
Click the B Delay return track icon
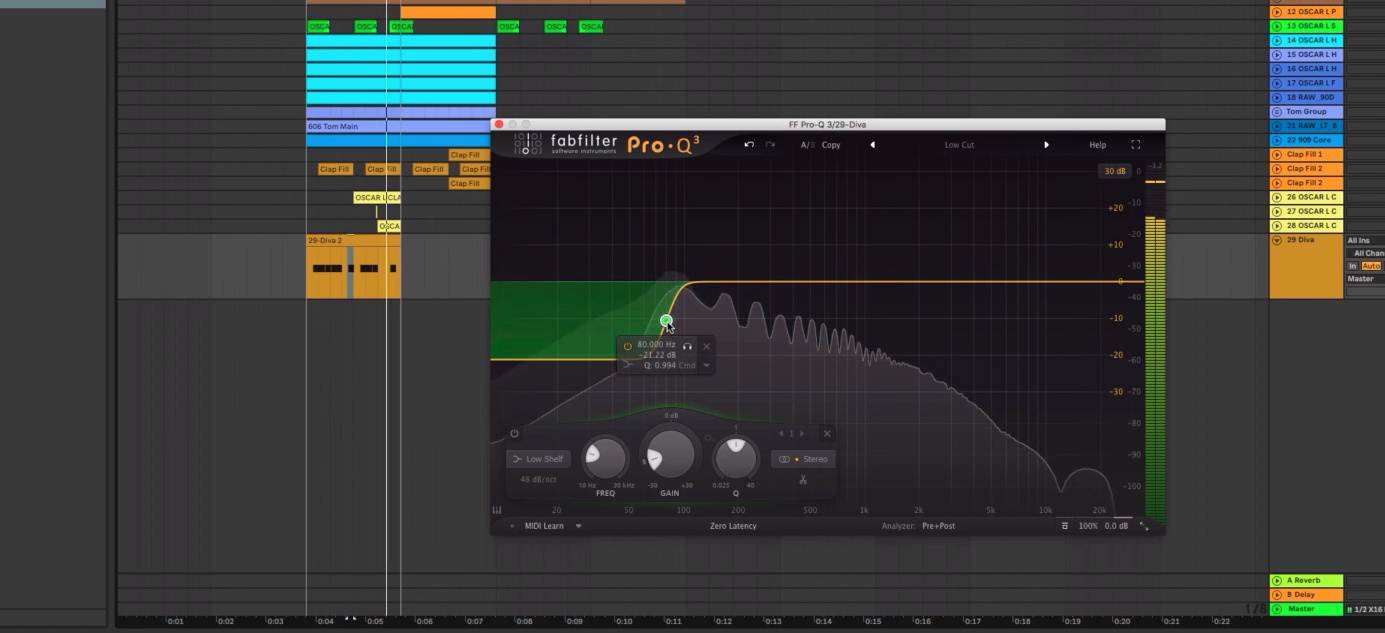click(1277, 595)
